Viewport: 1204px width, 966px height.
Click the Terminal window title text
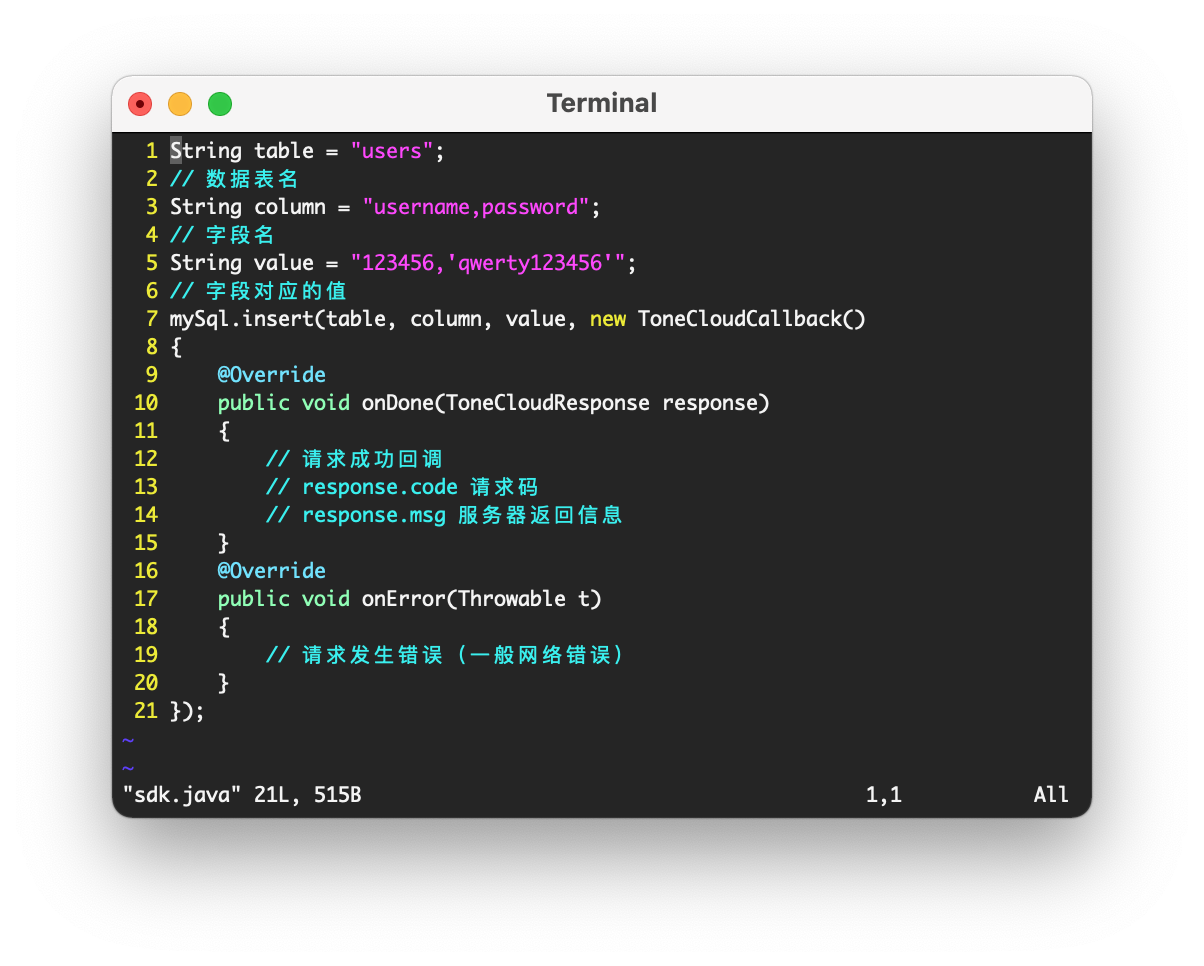tap(601, 103)
